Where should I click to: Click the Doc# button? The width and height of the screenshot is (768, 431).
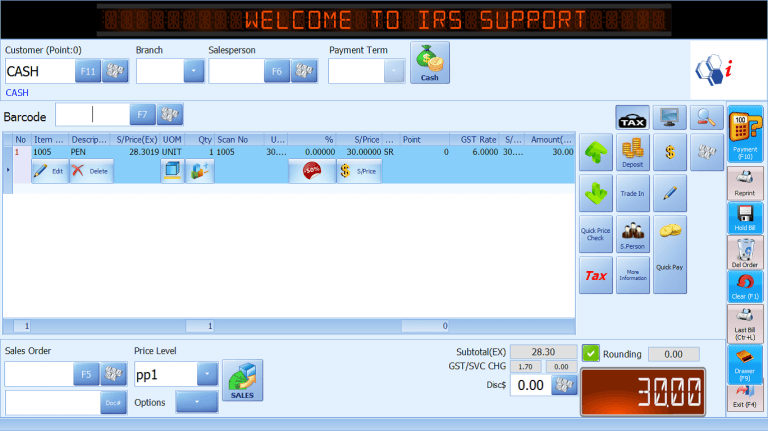[x=113, y=403]
